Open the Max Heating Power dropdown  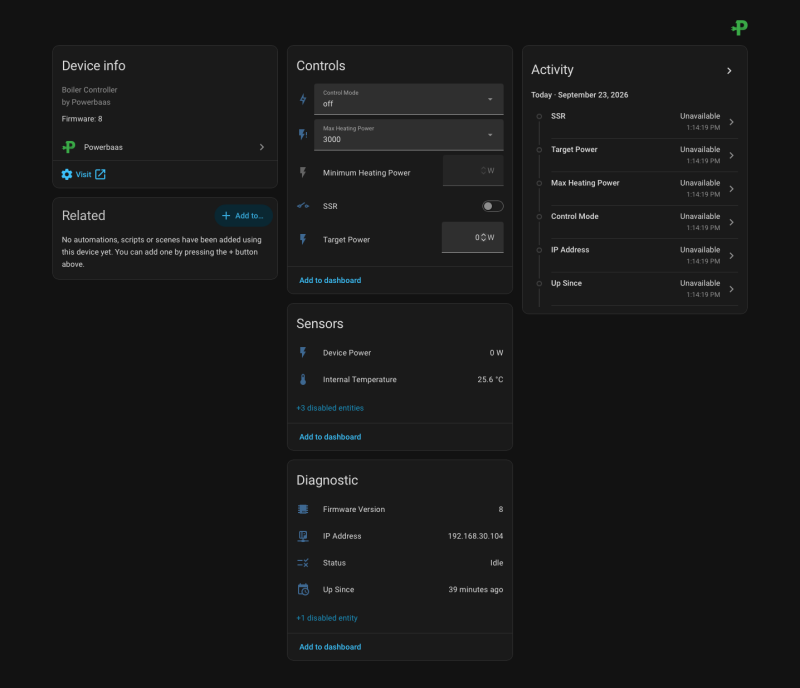point(409,135)
